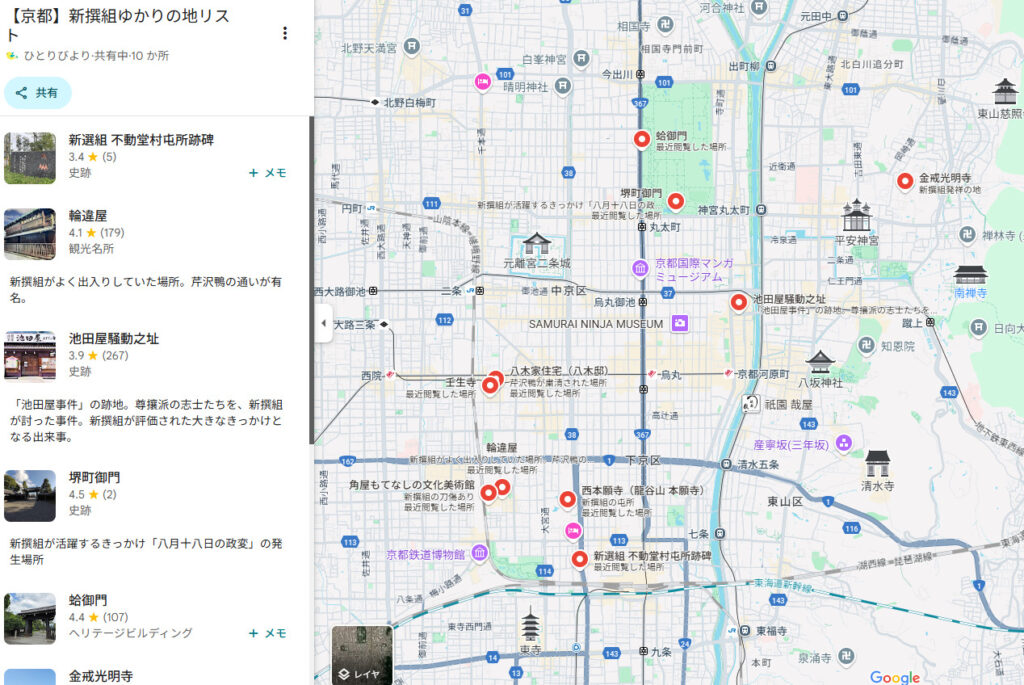Viewport: 1024px width, 685px height.
Task: Open 新選組 不動堂村屯所跡碑 thumbnail photo
Action: [x=29, y=158]
